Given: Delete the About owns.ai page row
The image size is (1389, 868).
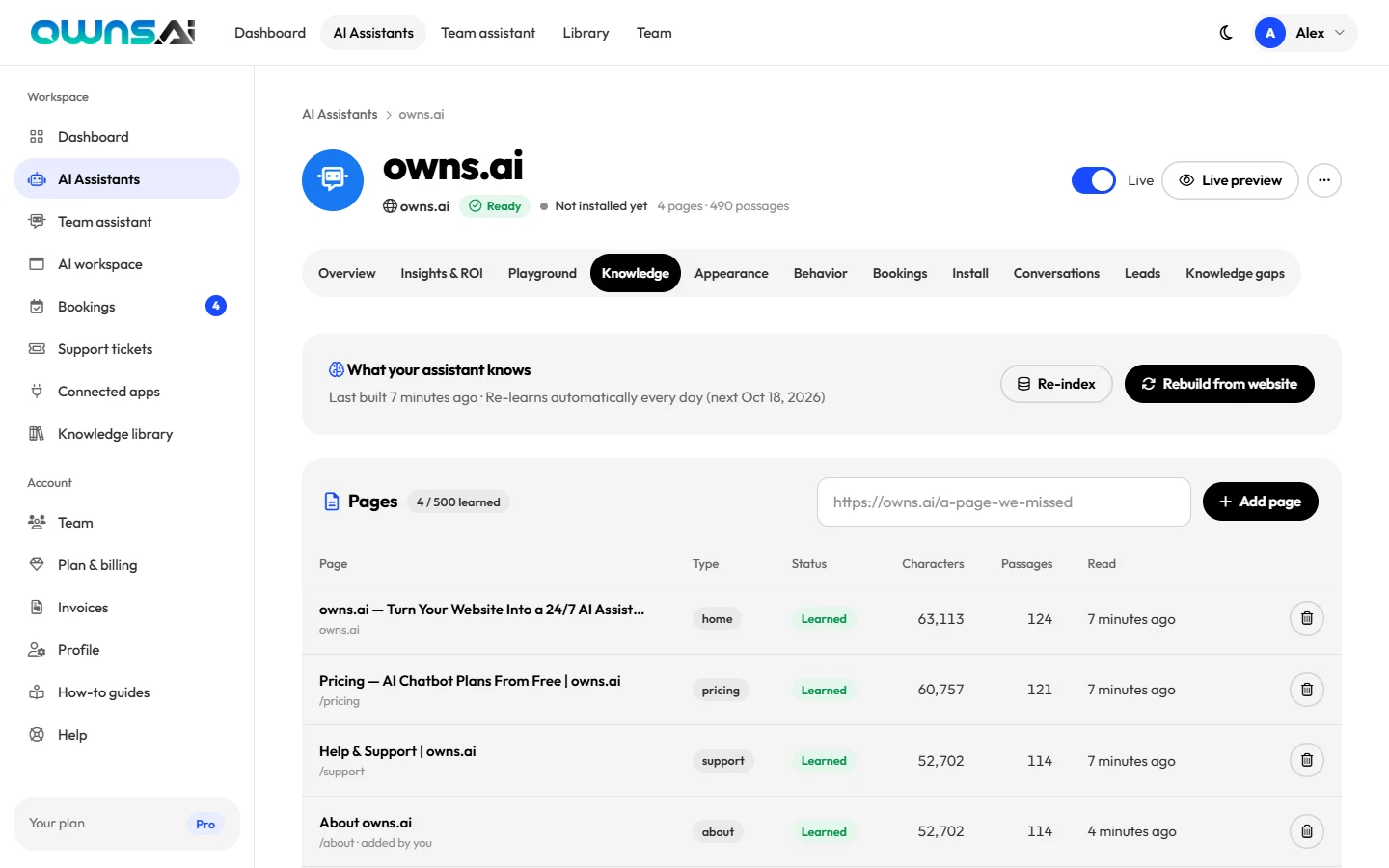Looking at the screenshot, I should [1307, 831].
